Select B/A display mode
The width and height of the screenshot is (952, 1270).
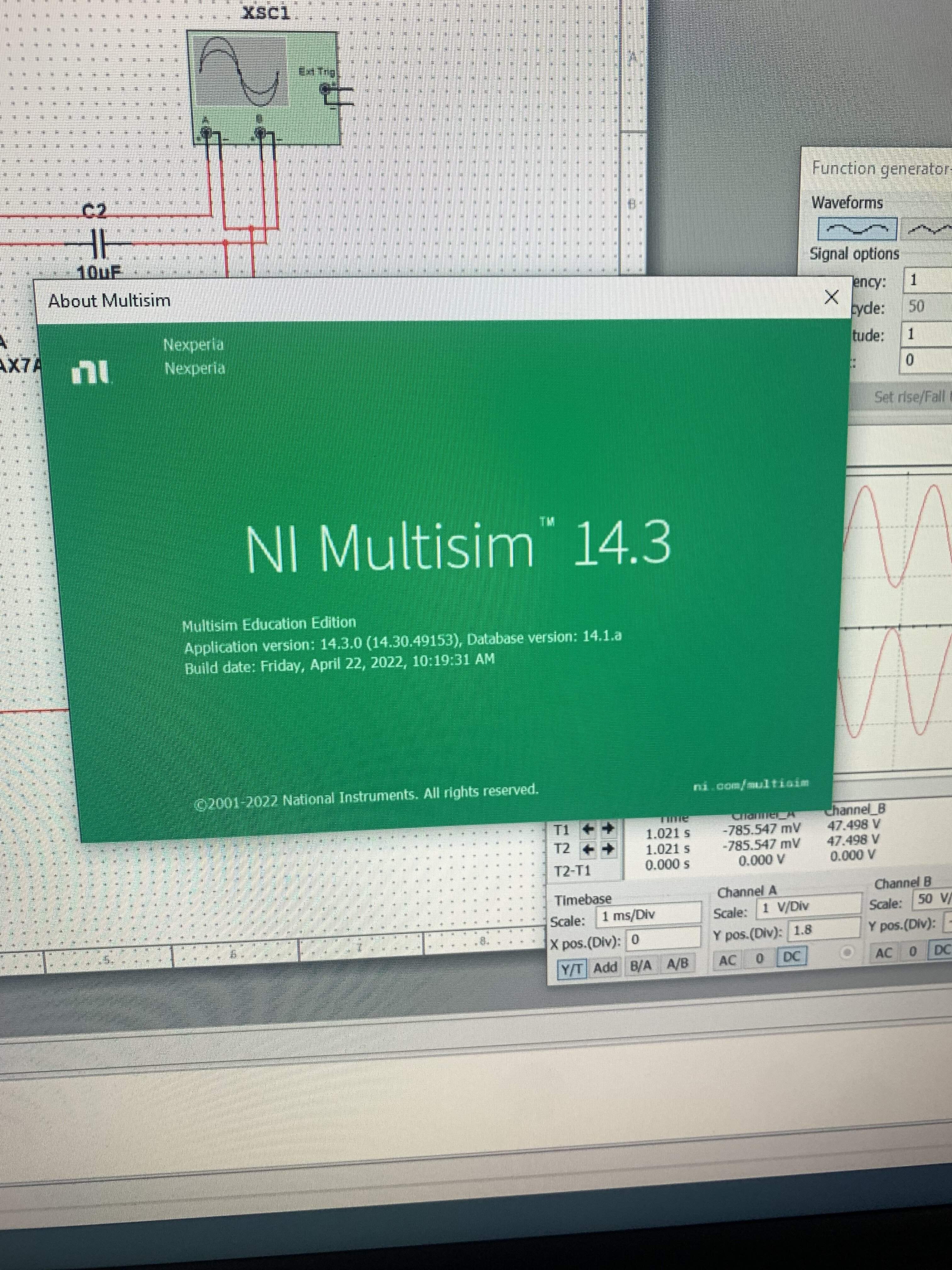tap(640, 966)
